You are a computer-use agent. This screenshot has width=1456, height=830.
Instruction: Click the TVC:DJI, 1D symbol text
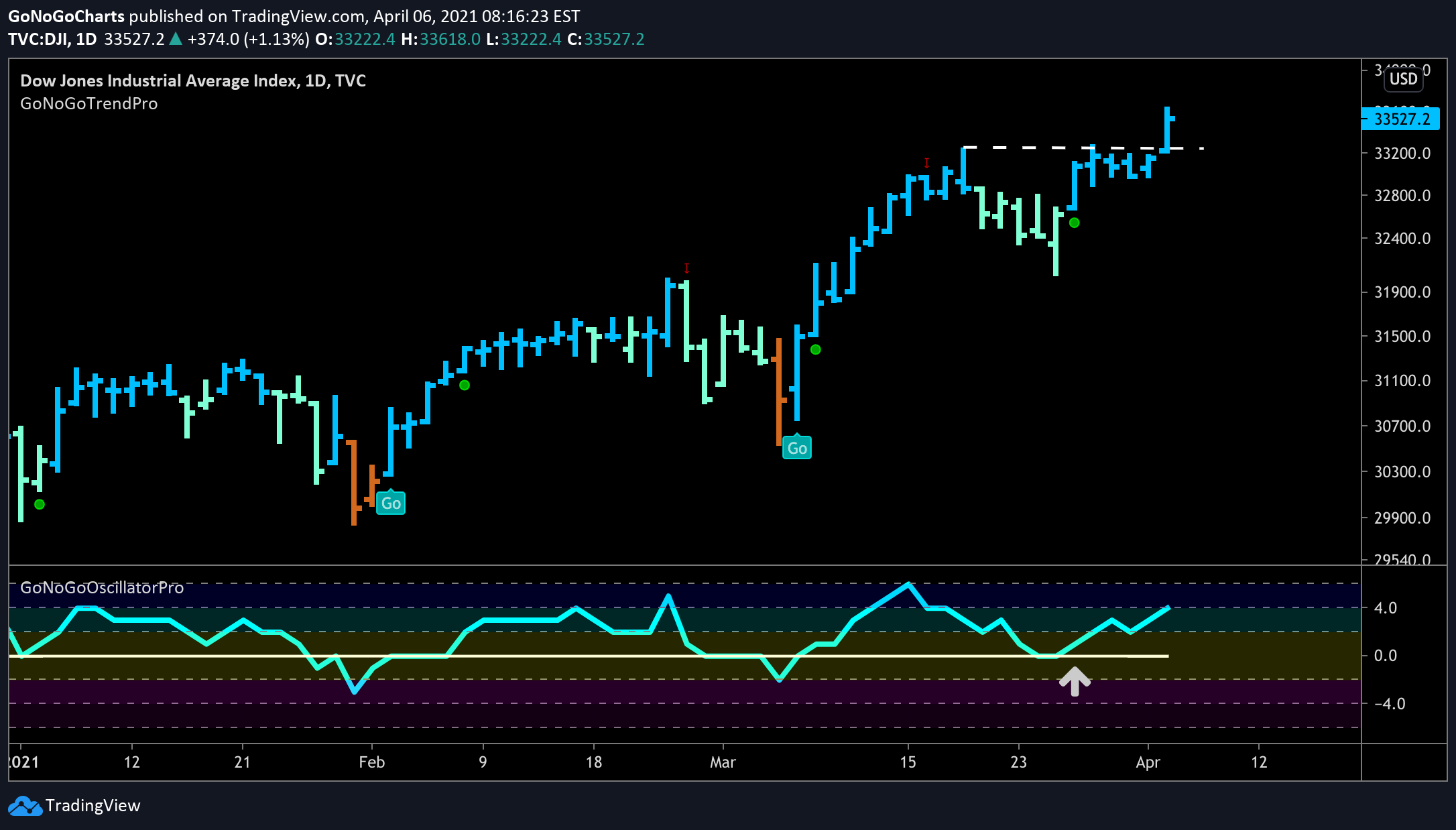coord(53,40)
